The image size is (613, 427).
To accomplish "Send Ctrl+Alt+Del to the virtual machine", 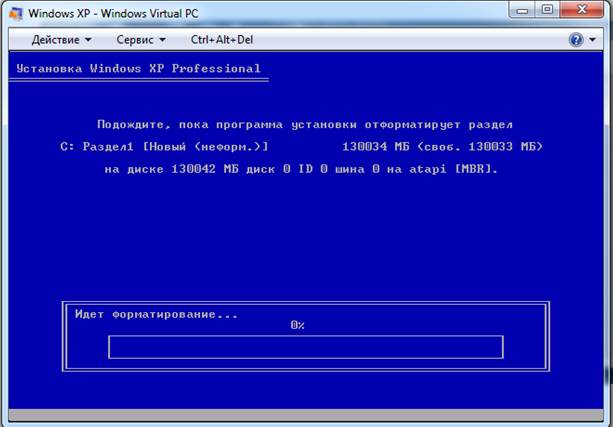I will click(x=222, y=39).
